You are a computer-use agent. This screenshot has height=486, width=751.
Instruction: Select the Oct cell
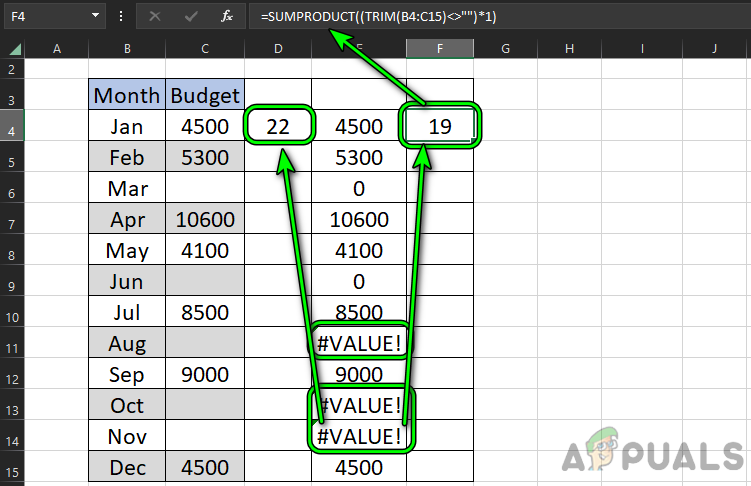[x=127, y=405]
